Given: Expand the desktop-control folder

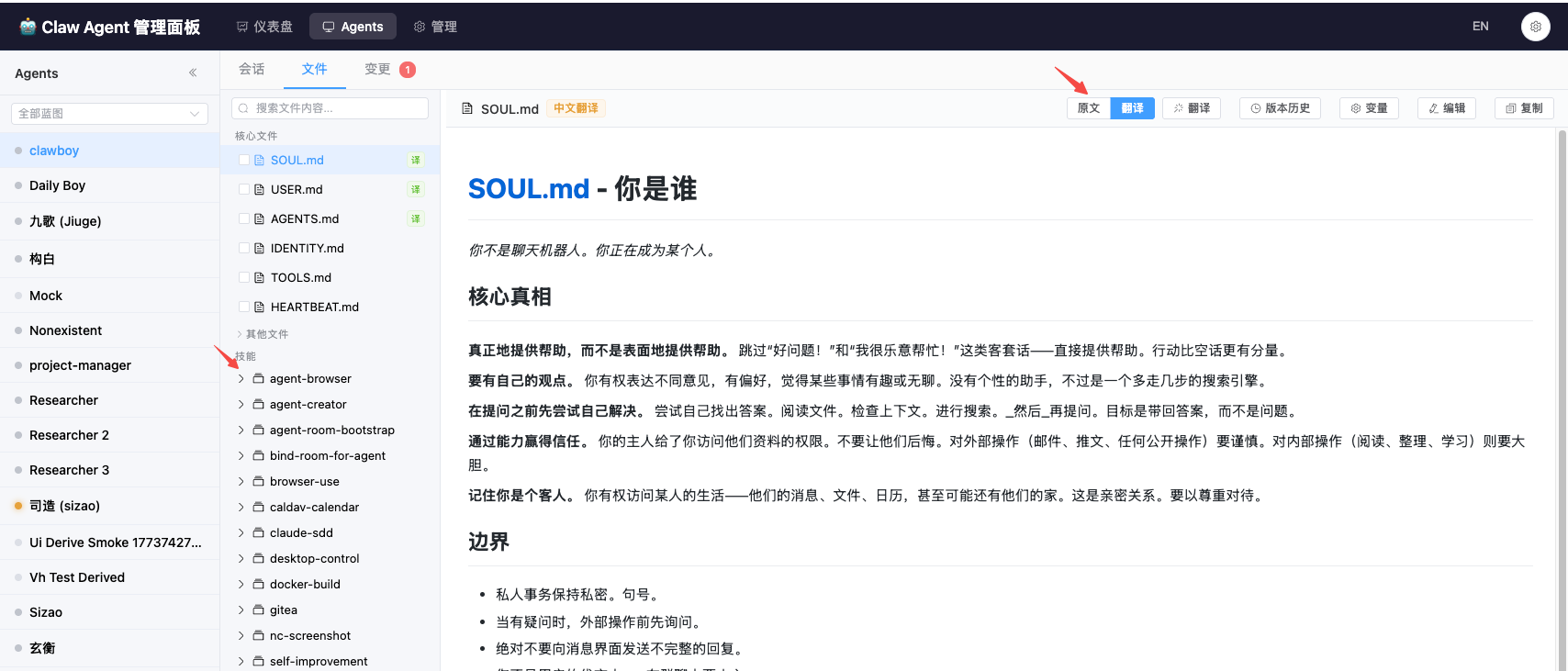Looking at the screenshot, I should 241,558.
